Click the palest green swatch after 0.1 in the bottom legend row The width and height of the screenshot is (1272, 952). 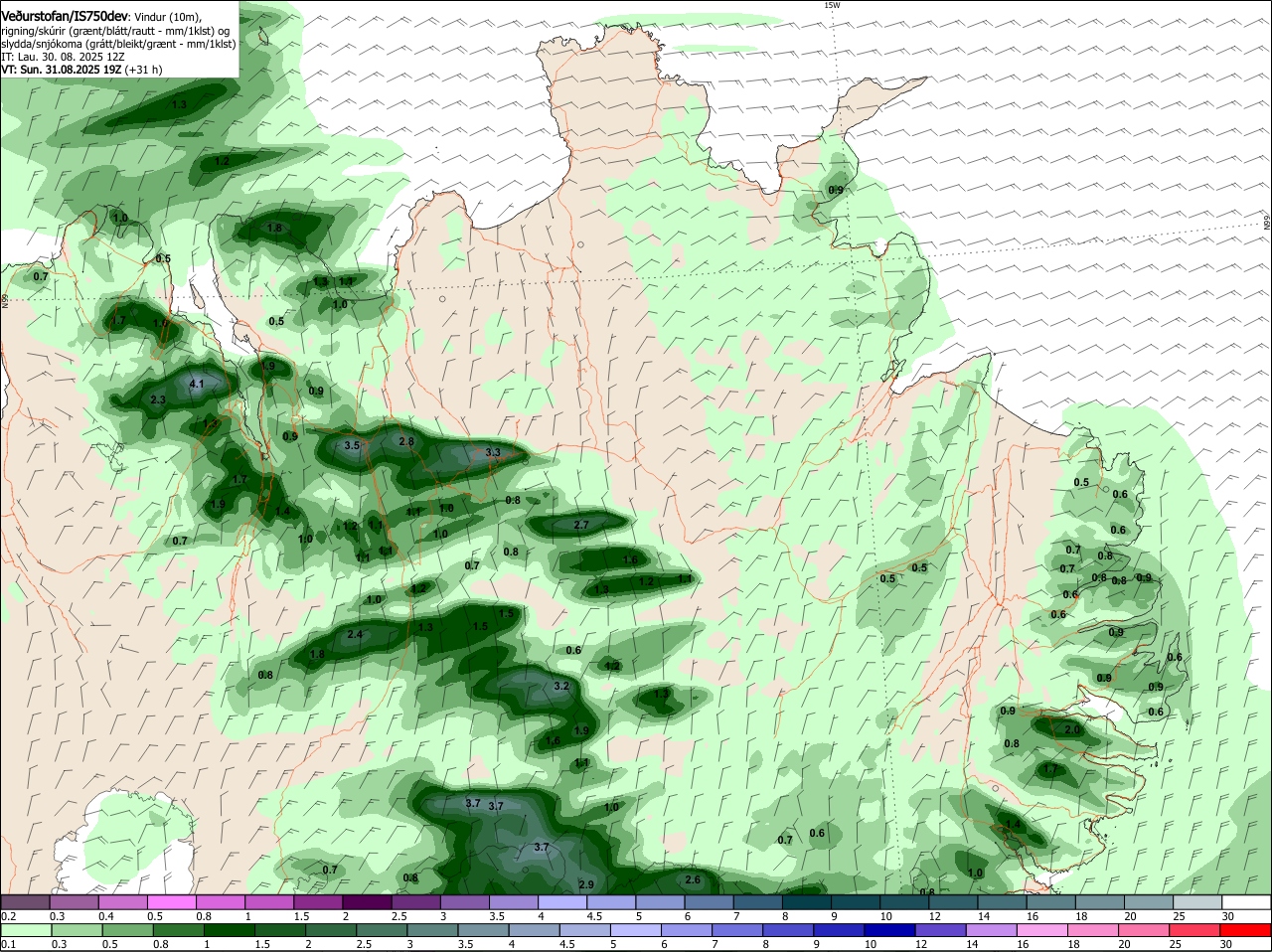tap(27, 931)
